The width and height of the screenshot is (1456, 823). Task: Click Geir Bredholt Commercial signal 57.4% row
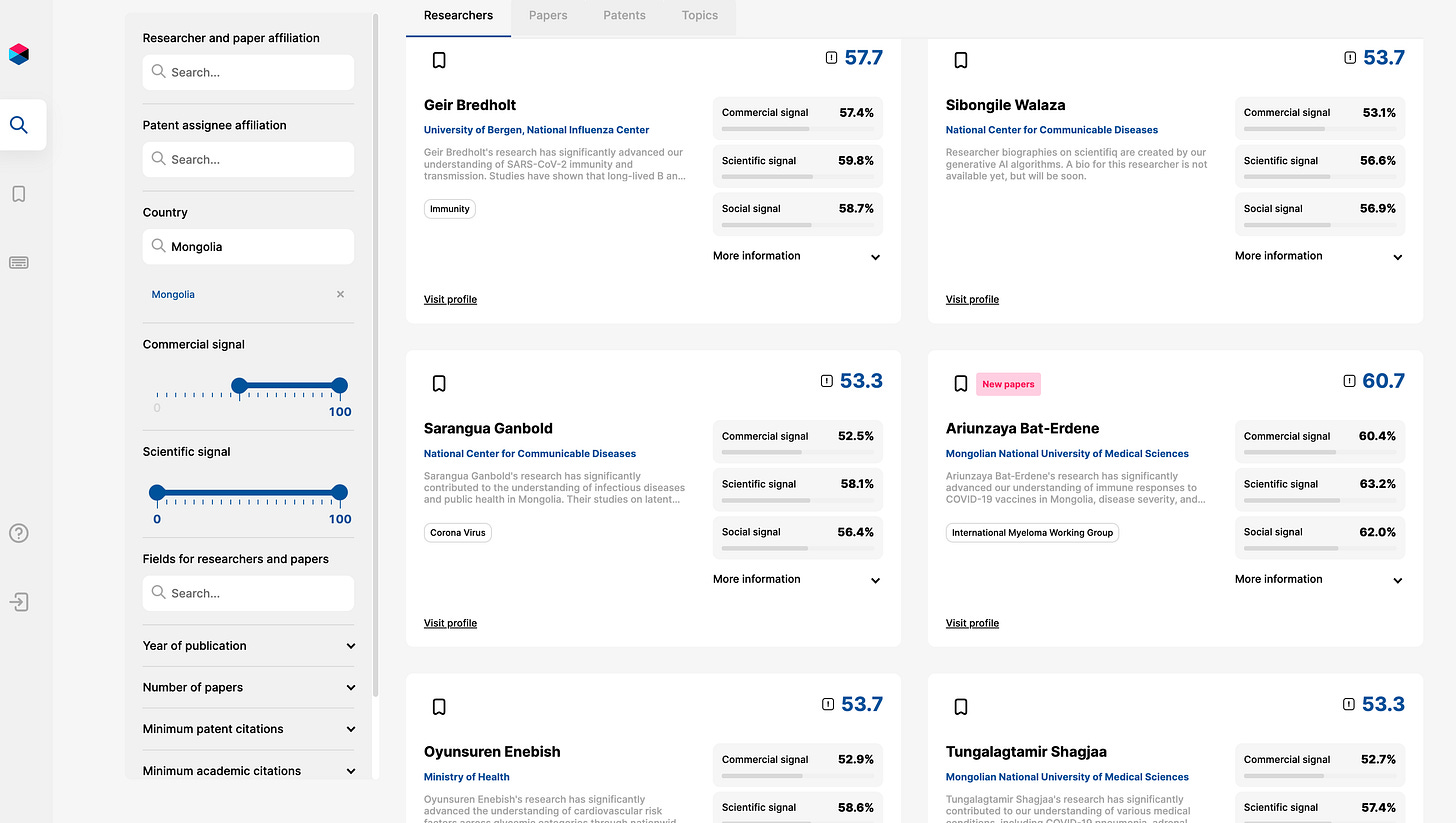click(x=798, y=118)
